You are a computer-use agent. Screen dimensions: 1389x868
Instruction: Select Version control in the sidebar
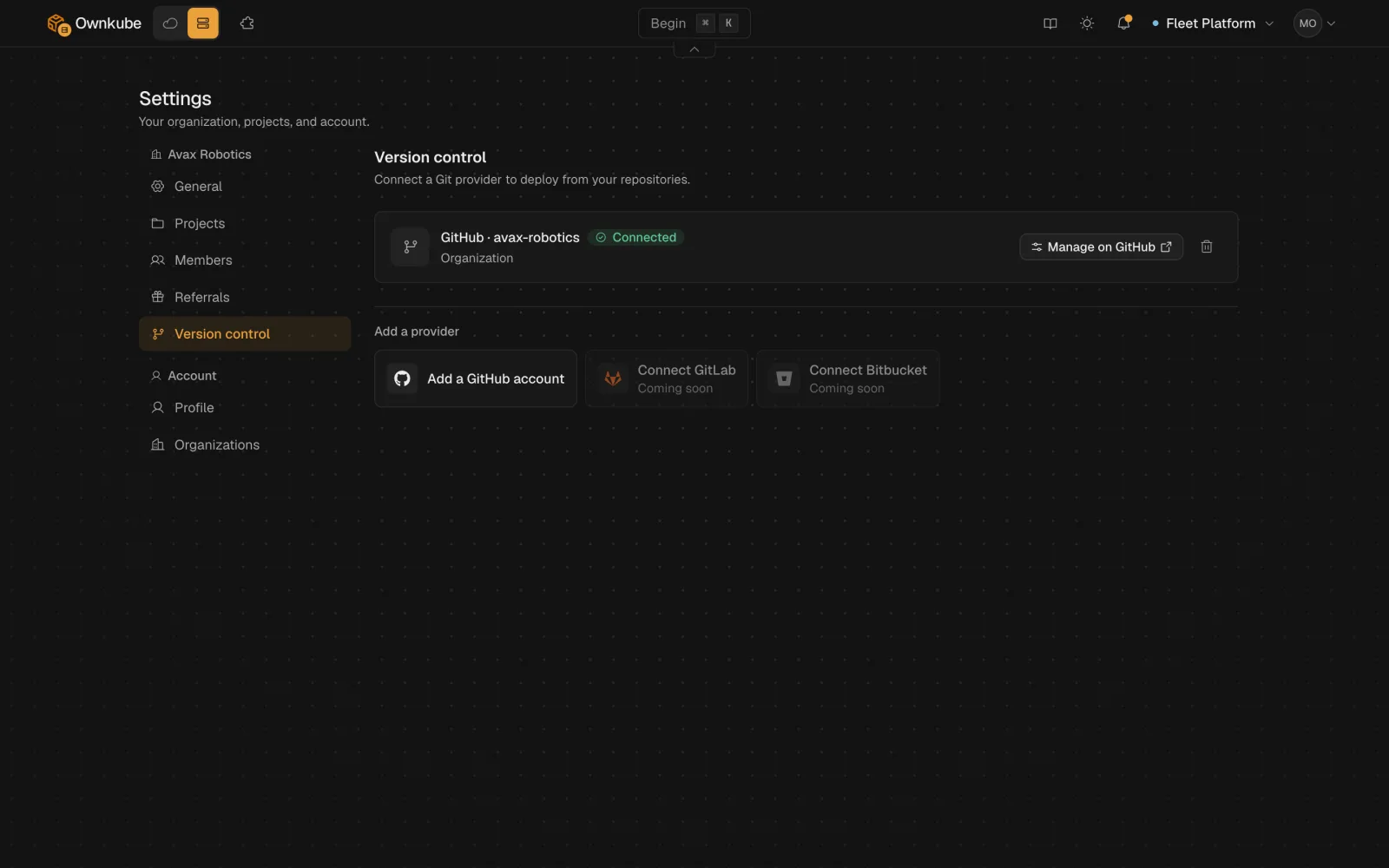tap(245, 334)
